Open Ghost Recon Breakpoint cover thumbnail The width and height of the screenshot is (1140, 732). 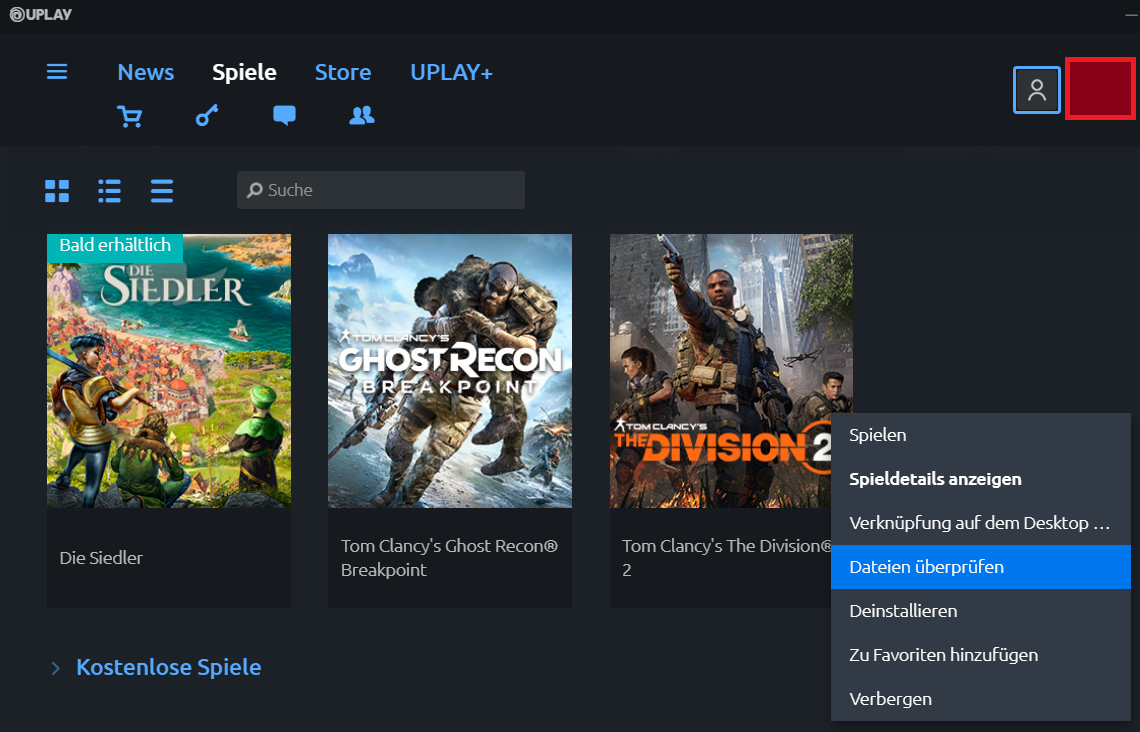[450, 371]
